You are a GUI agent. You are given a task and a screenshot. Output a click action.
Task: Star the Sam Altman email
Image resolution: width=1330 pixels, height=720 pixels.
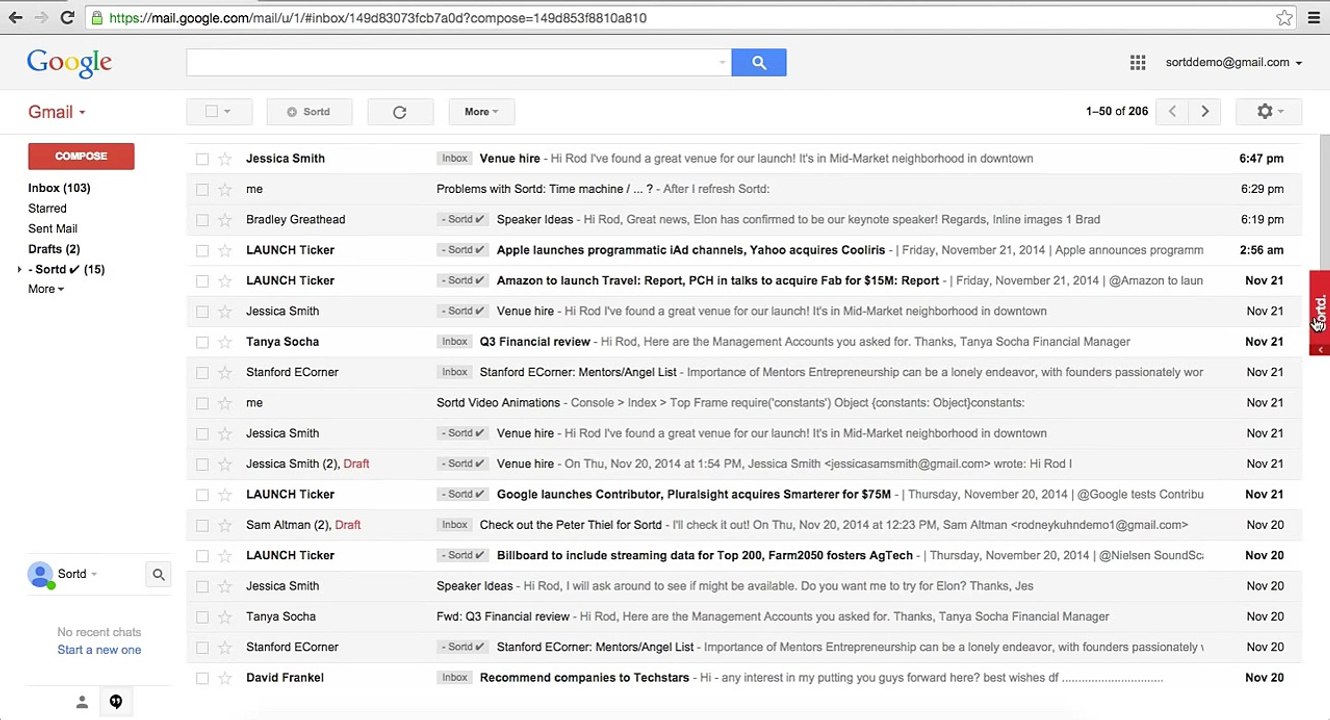pyautogui.click(x=225, y=524)
